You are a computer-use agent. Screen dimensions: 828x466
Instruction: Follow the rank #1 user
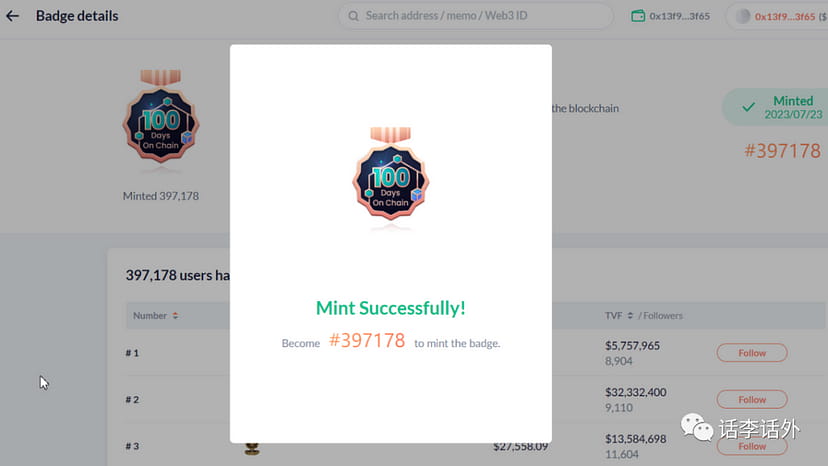pos(752,353)
